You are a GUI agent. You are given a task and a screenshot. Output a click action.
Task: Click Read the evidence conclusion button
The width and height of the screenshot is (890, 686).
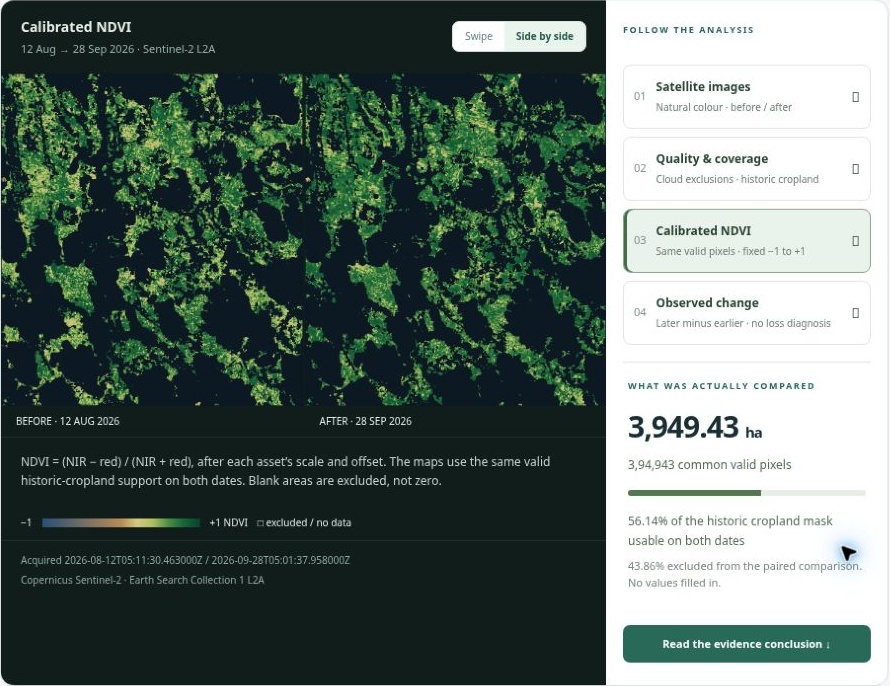pos(746,643)
